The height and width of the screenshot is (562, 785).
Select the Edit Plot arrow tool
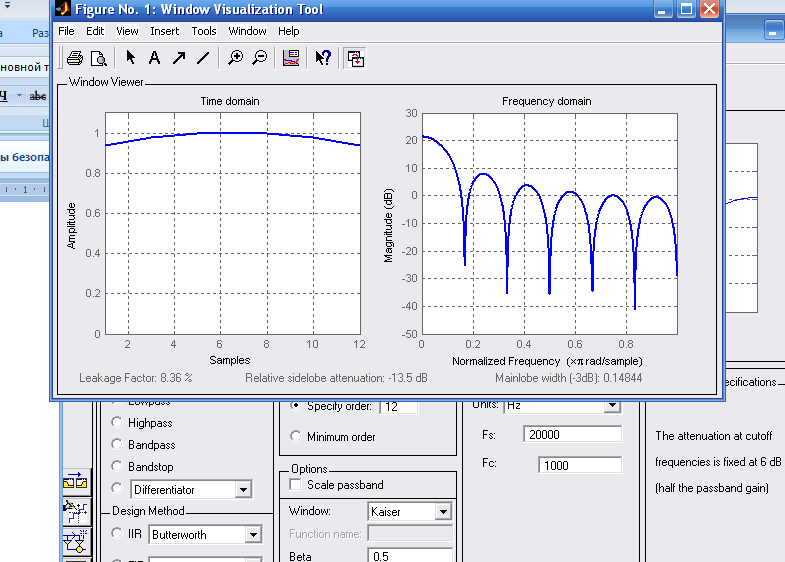click(130, 58)
